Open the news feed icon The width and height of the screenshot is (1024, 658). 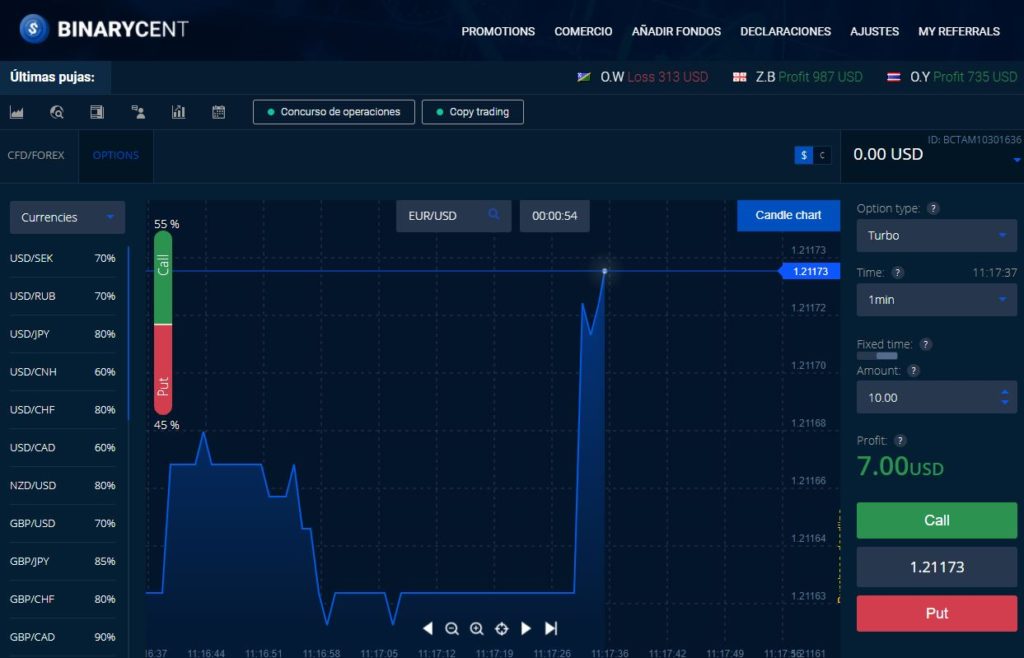[97, 112]
